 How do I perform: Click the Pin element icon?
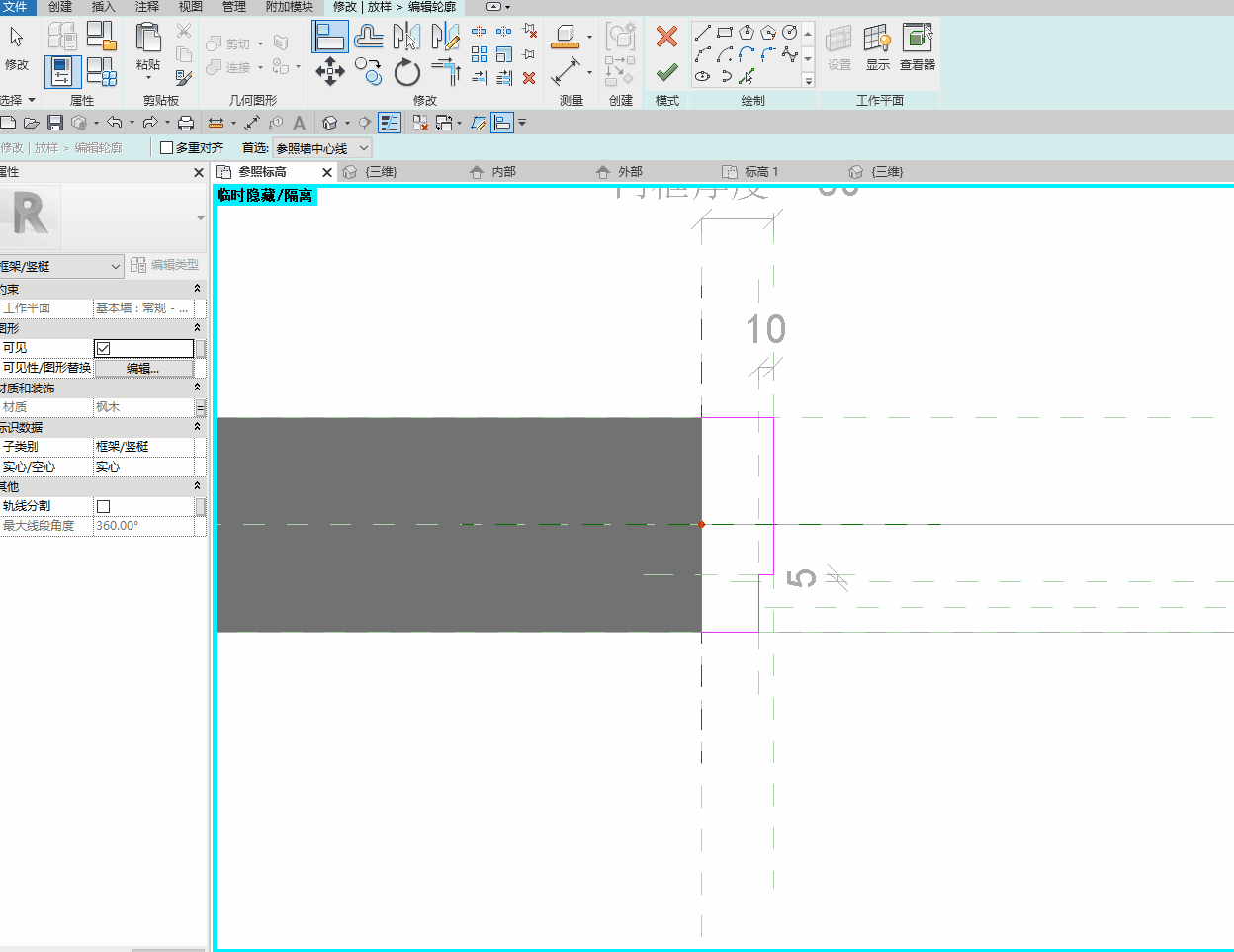coord(529,54)
